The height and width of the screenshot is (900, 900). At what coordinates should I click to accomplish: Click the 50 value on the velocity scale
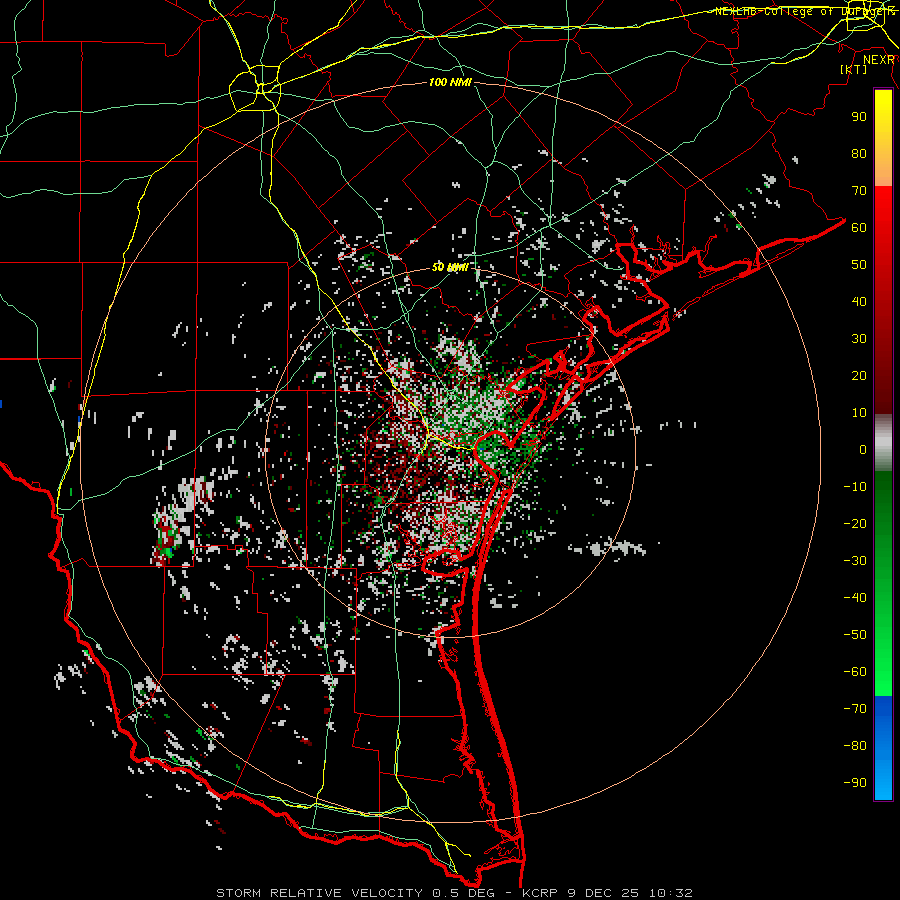click(859, 265)
